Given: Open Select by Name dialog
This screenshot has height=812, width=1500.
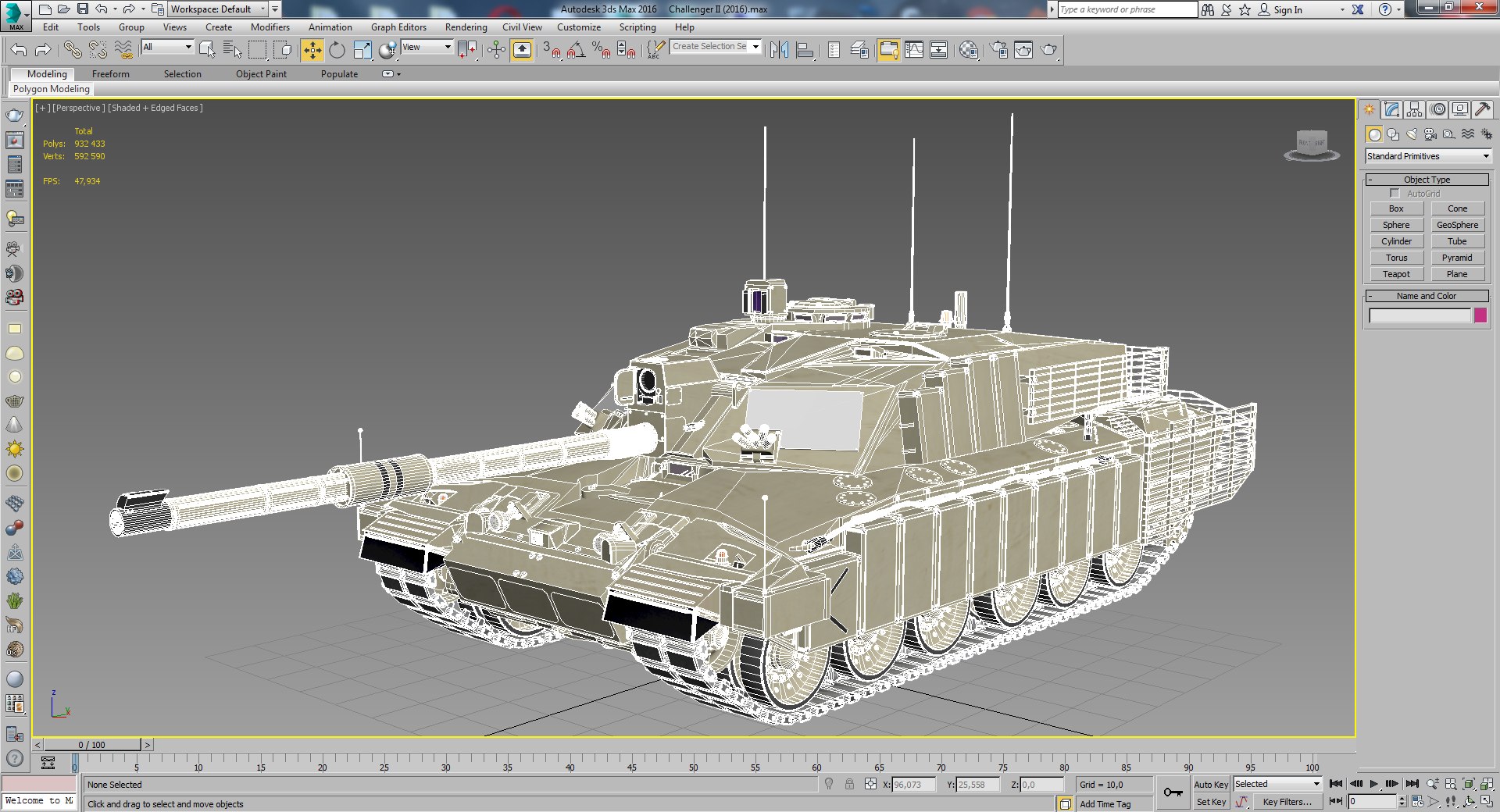Looking at the screenshot, I should pos(232,50).
